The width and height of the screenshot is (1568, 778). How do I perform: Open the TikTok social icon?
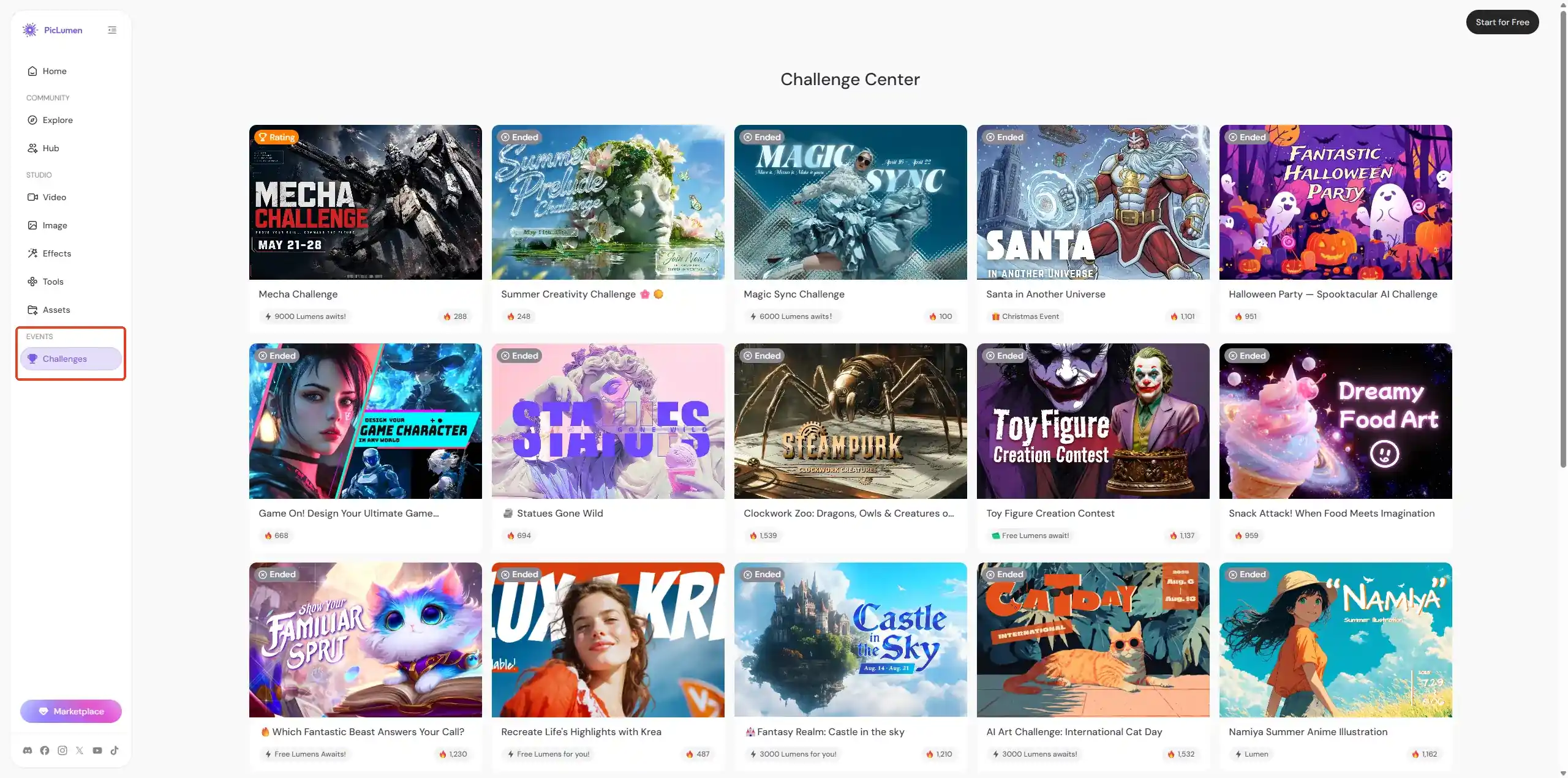[115, 750]
